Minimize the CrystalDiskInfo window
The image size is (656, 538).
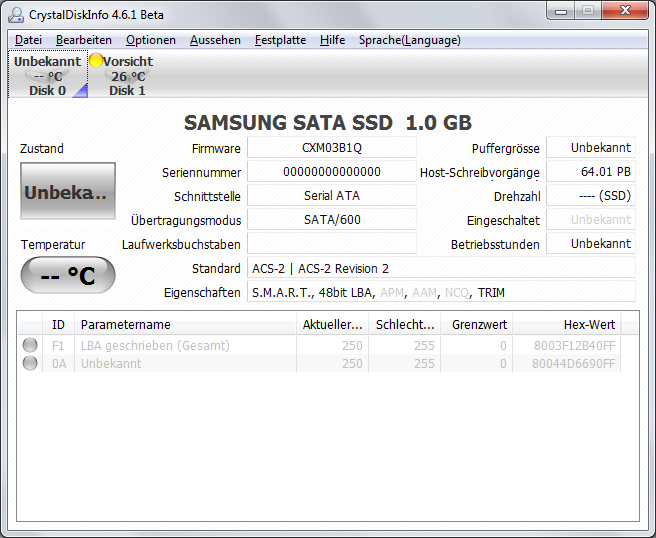[561, 11]
